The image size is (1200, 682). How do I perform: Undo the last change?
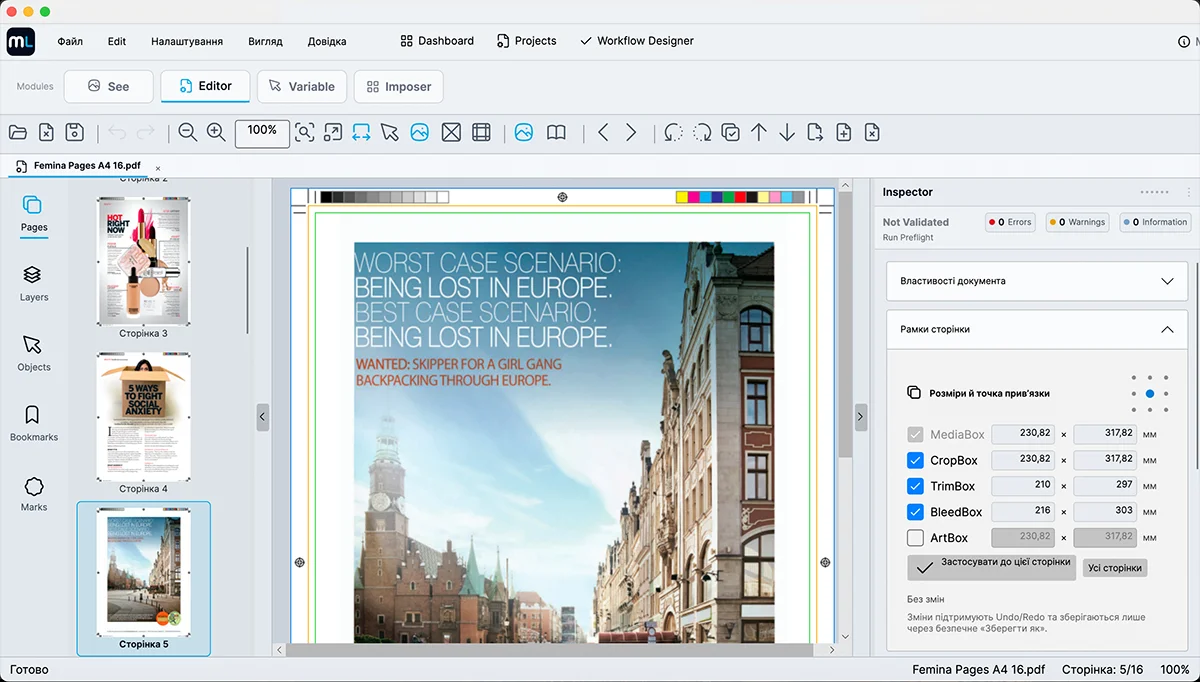[x=117, y=132]
